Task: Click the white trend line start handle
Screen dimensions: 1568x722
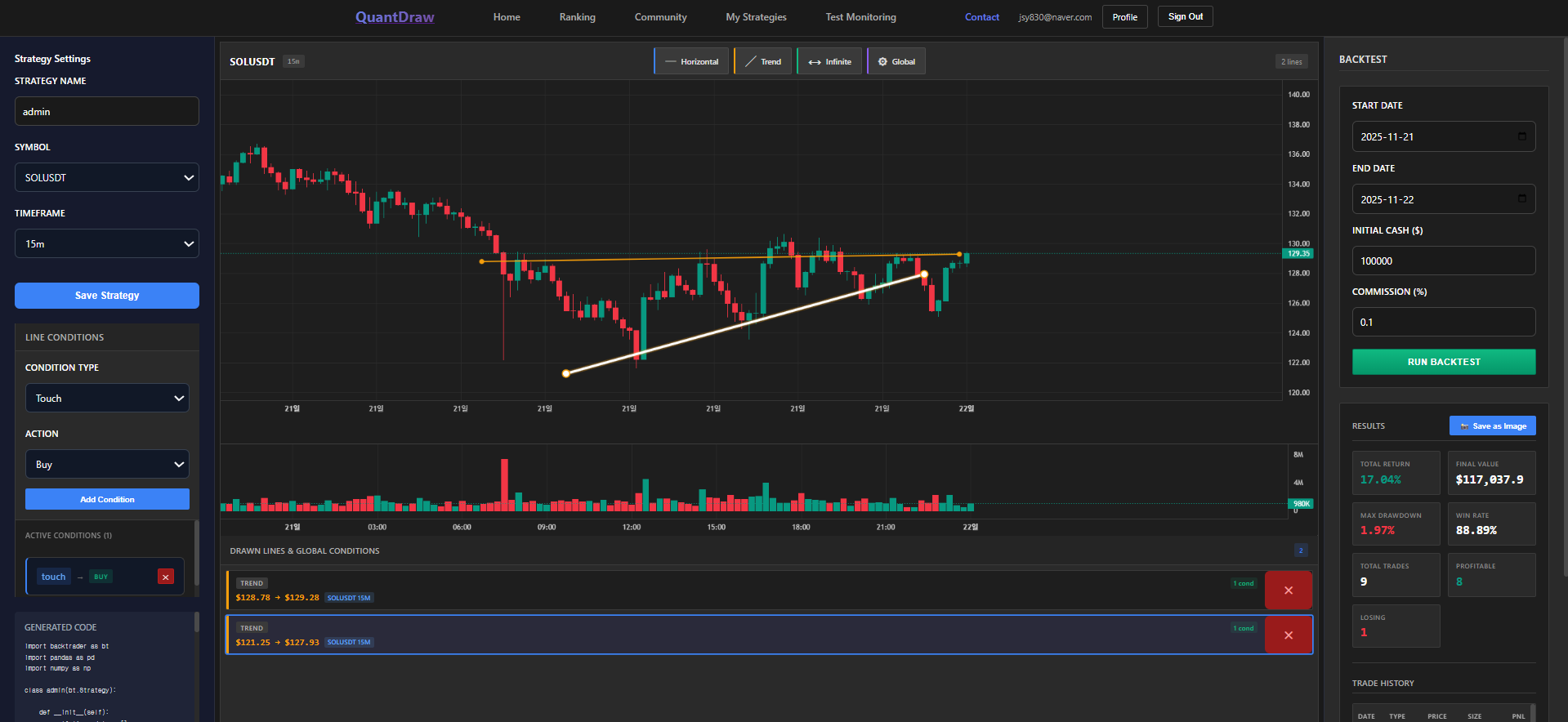Action: pyautogui.click(x=566, y=373)
